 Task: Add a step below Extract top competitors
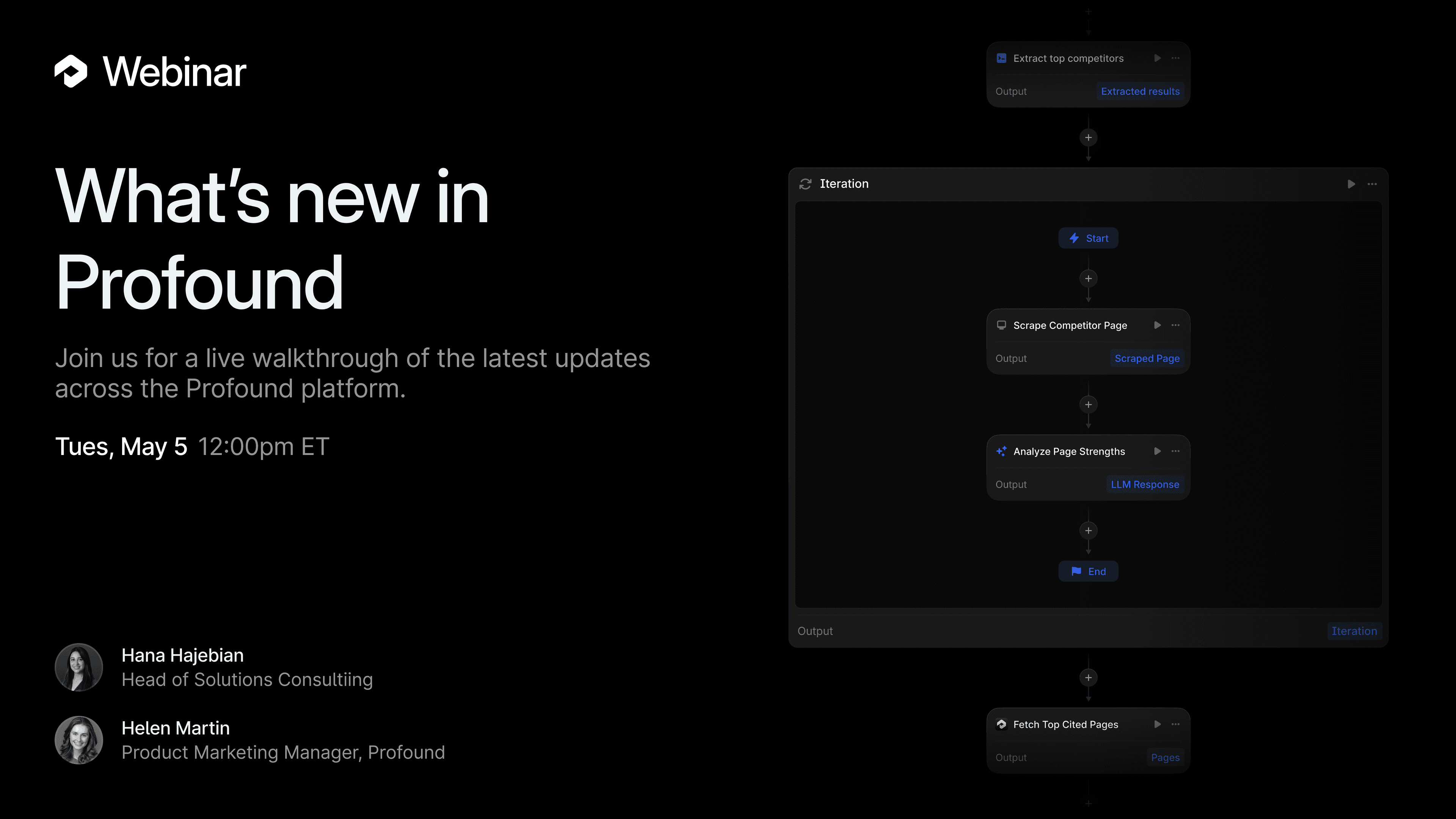1088,137
